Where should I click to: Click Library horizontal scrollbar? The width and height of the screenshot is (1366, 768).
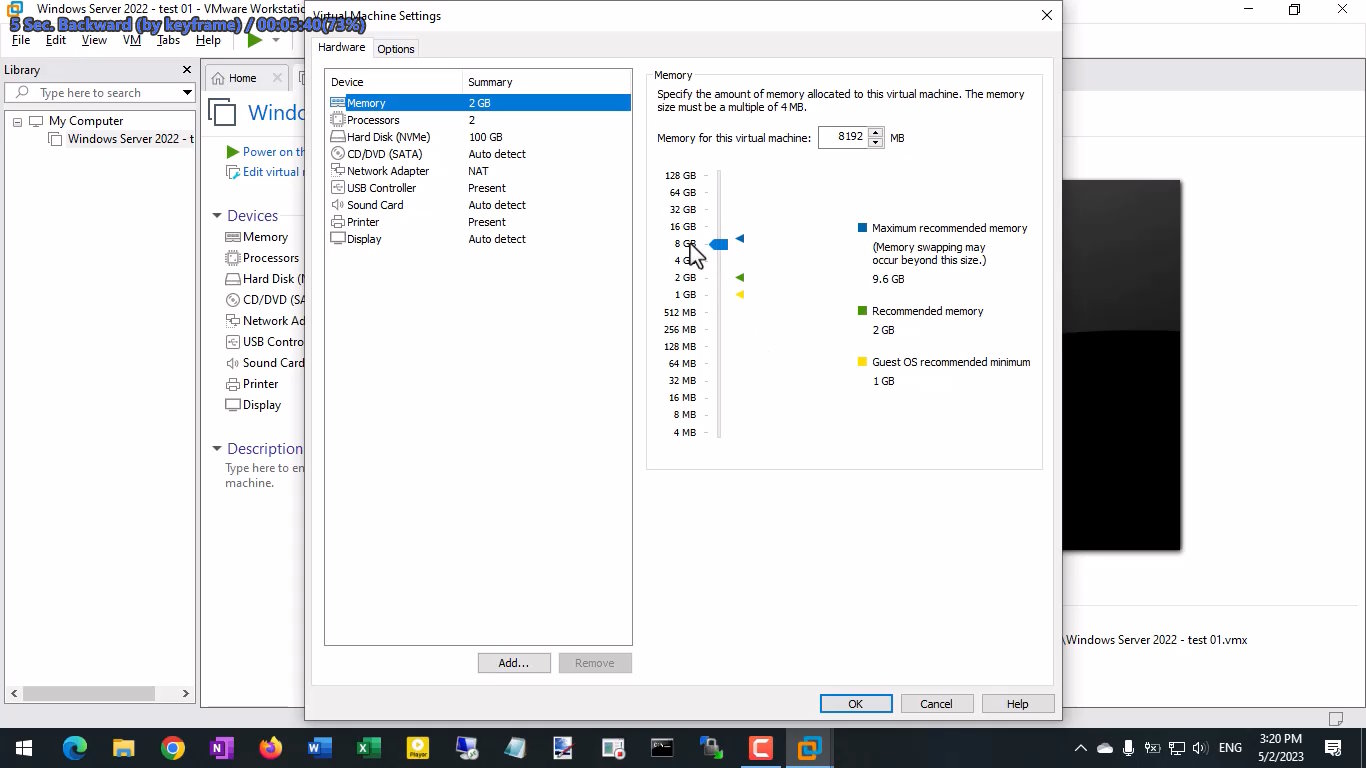click(x=90, y=693)
